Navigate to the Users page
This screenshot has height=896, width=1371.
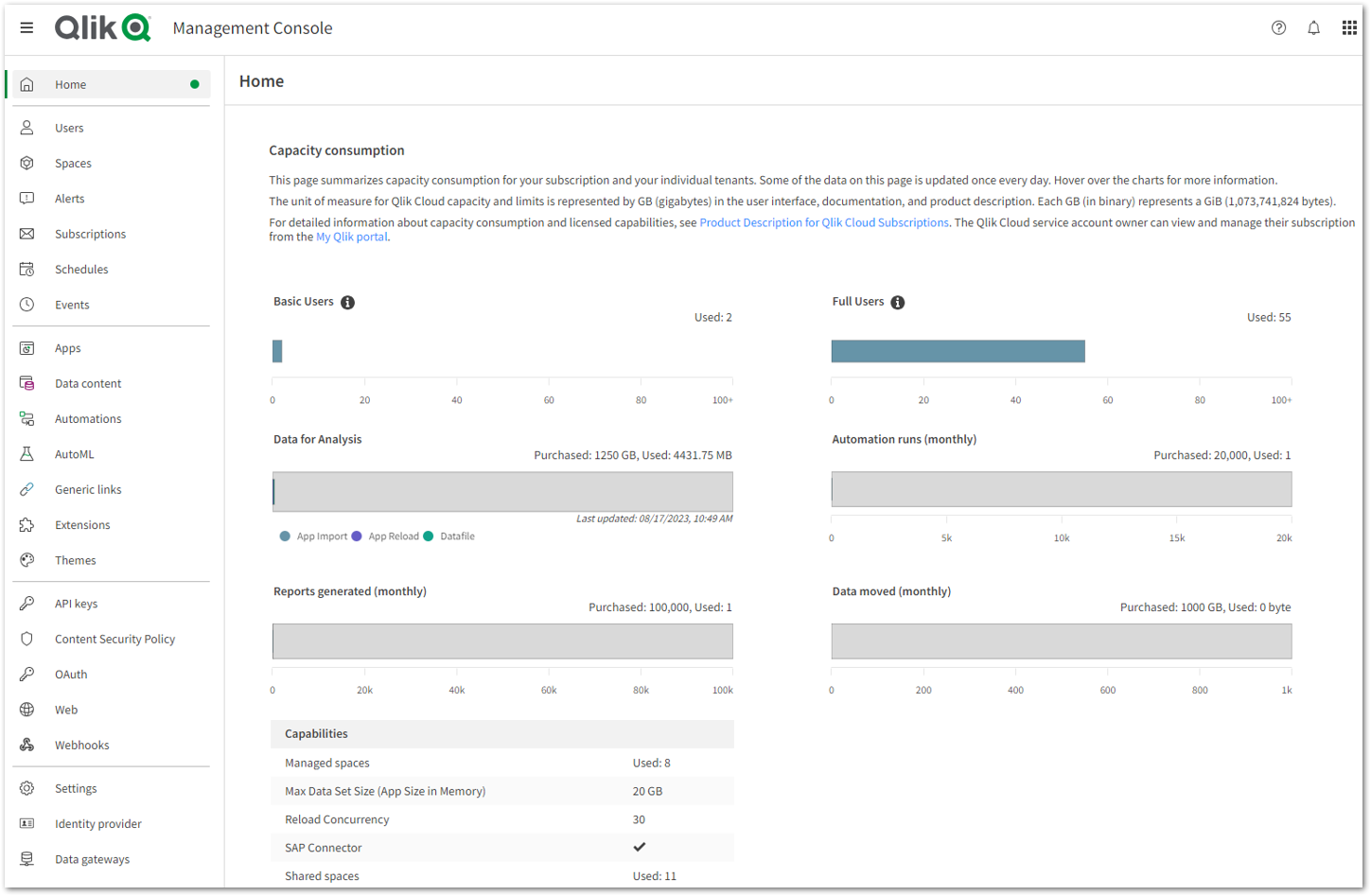(x=69, y=127)
